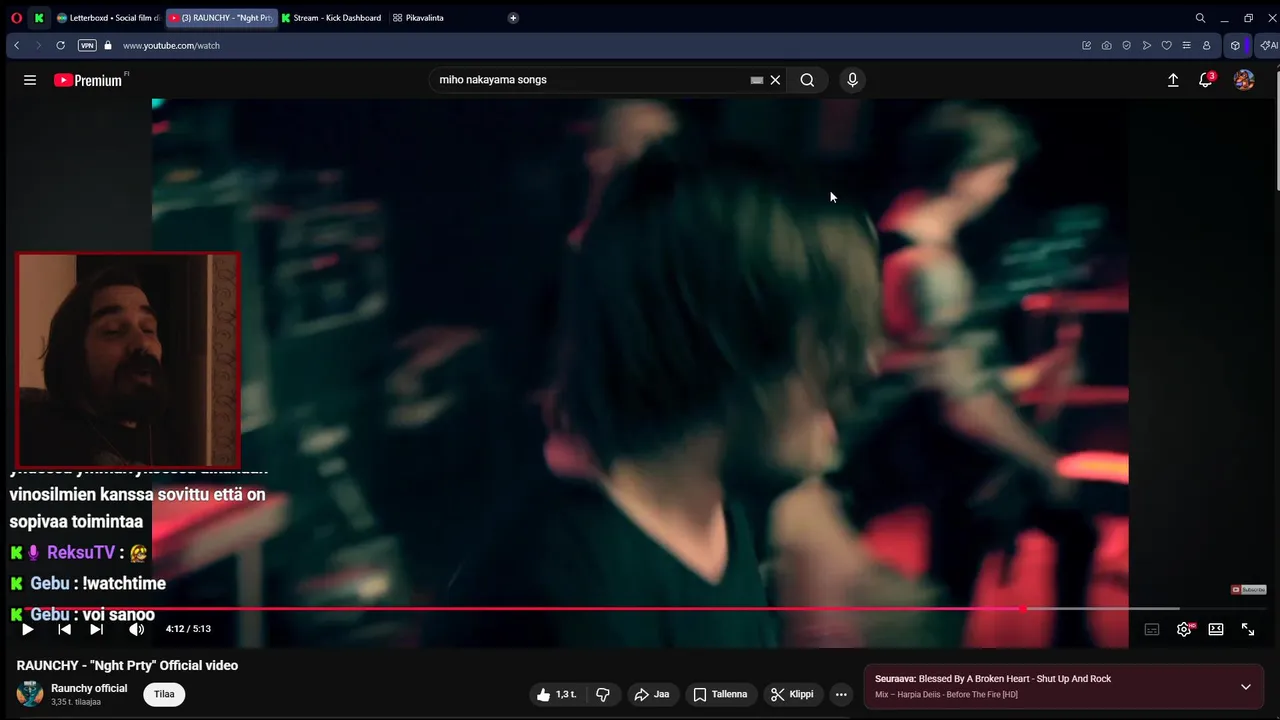The image size is (1280, 720).
Task: View site security lock info
Action: pyautogui.click(x=108, y=45)
